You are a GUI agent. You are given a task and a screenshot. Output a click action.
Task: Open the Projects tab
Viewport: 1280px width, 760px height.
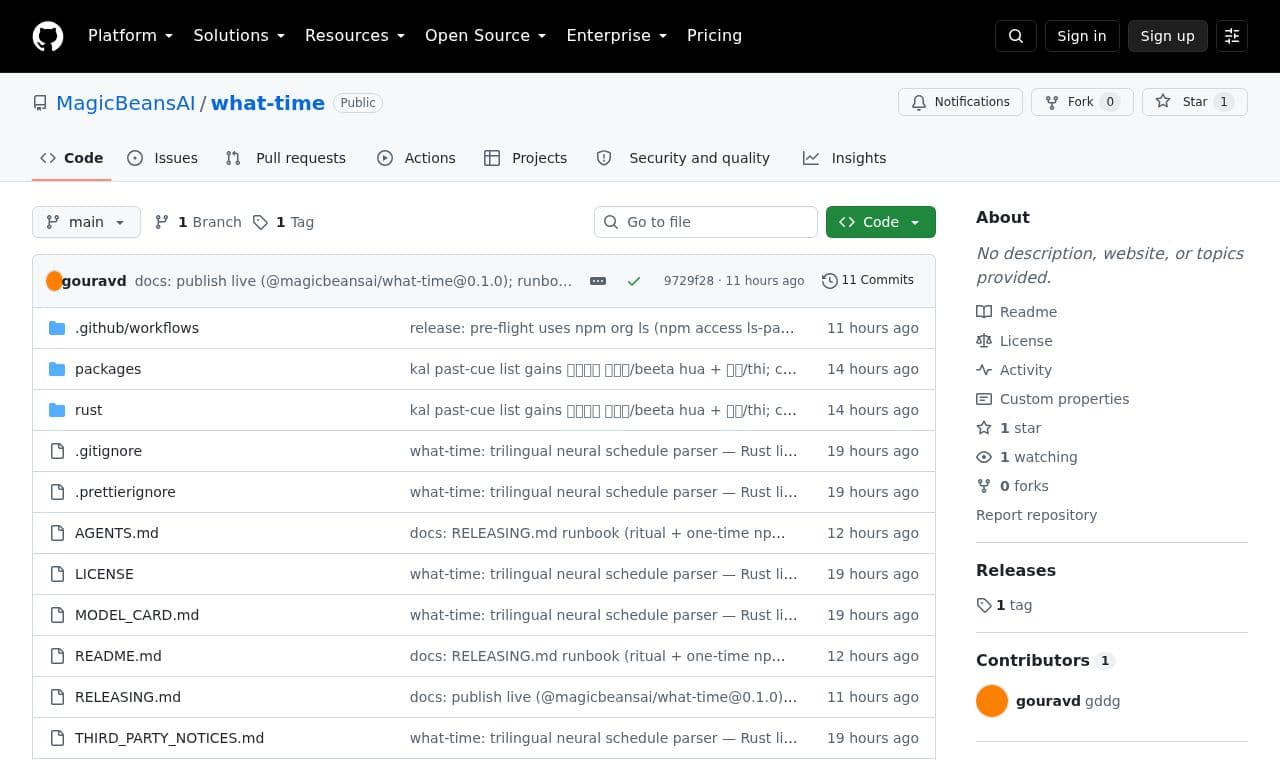point(526,158)
